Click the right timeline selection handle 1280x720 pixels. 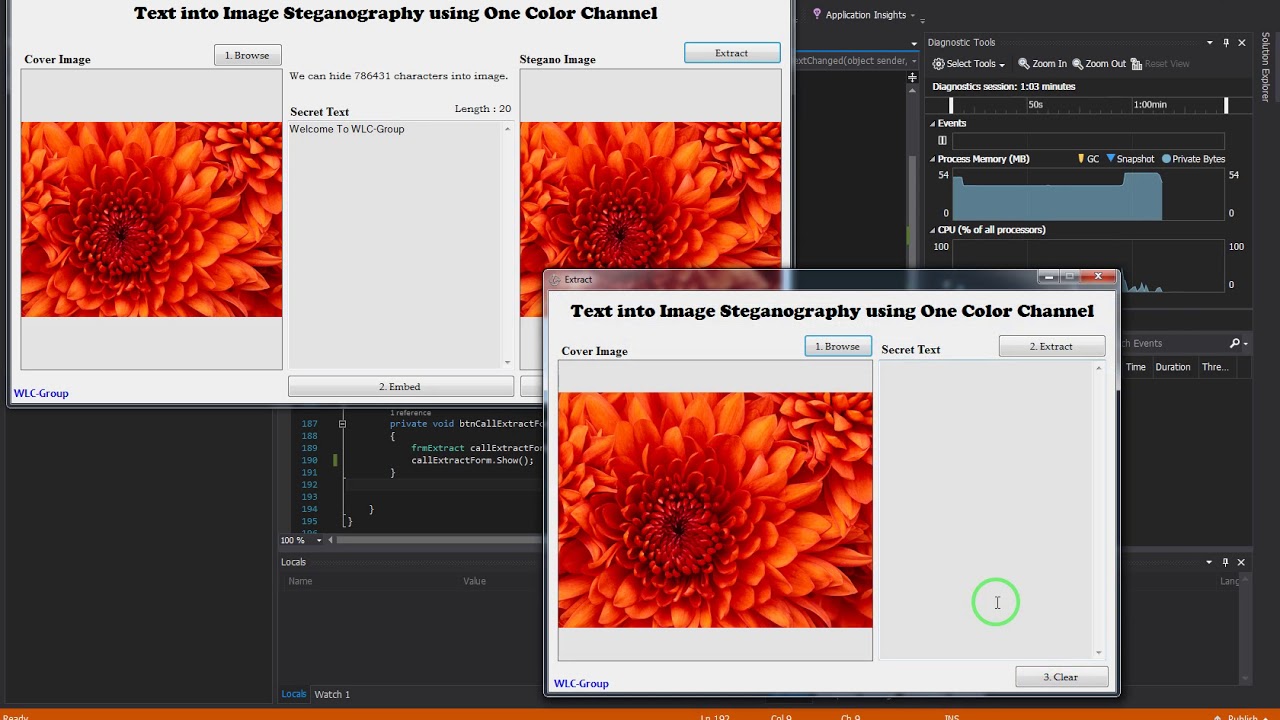click(x=1226, y=105)
